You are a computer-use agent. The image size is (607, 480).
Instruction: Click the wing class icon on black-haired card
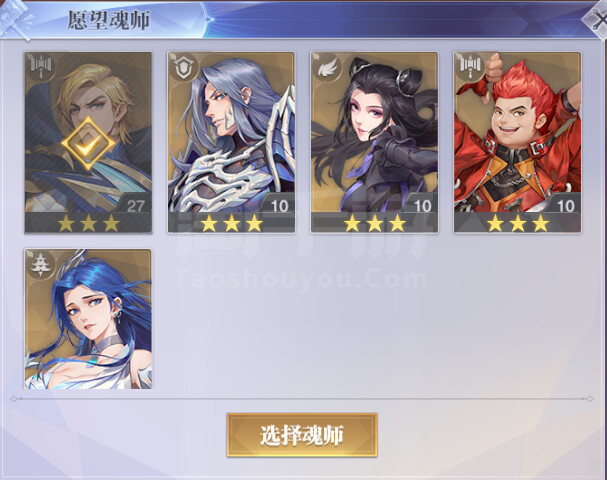(325, 67)
